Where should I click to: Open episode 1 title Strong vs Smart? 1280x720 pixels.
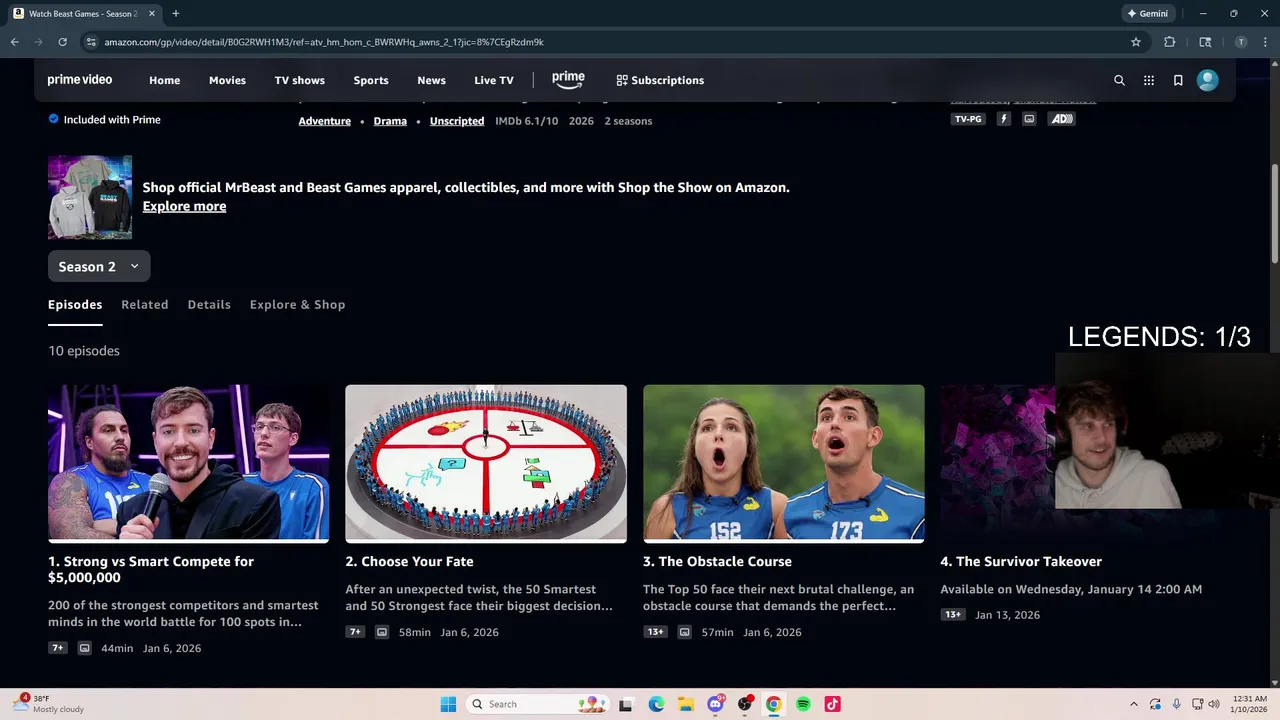(151, 569)
